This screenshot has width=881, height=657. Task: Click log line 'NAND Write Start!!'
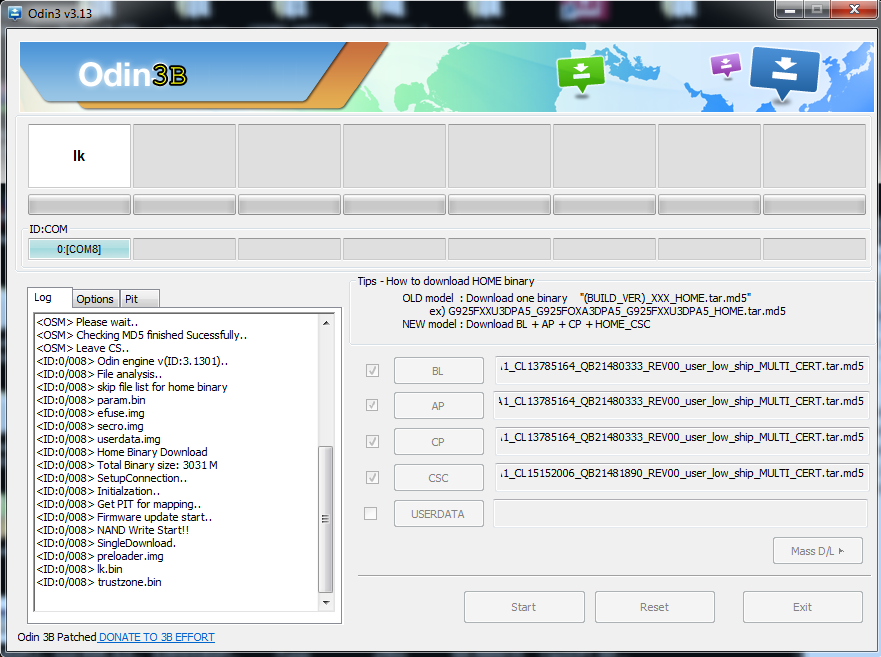112,530
